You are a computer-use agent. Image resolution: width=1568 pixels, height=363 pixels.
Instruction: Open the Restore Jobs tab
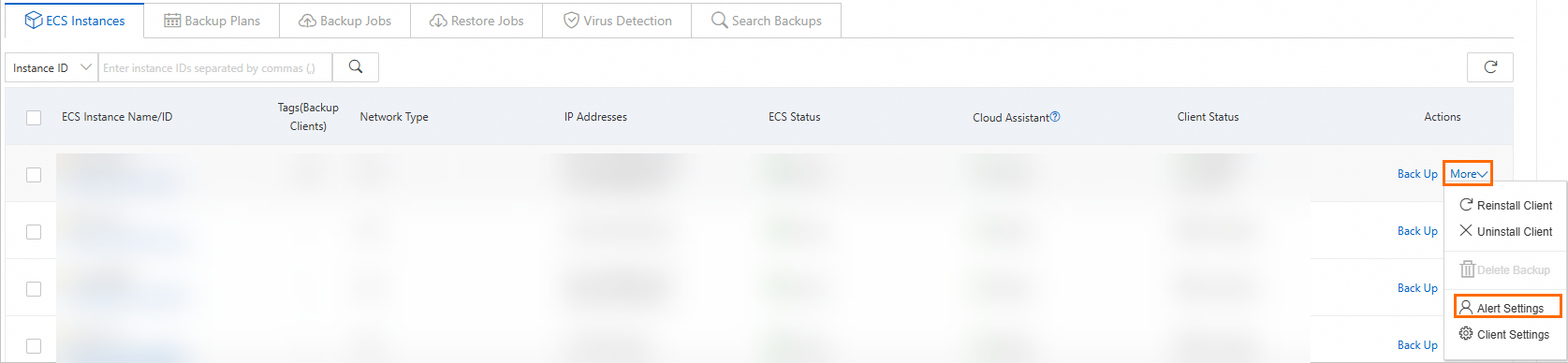(x=476, y=21)
